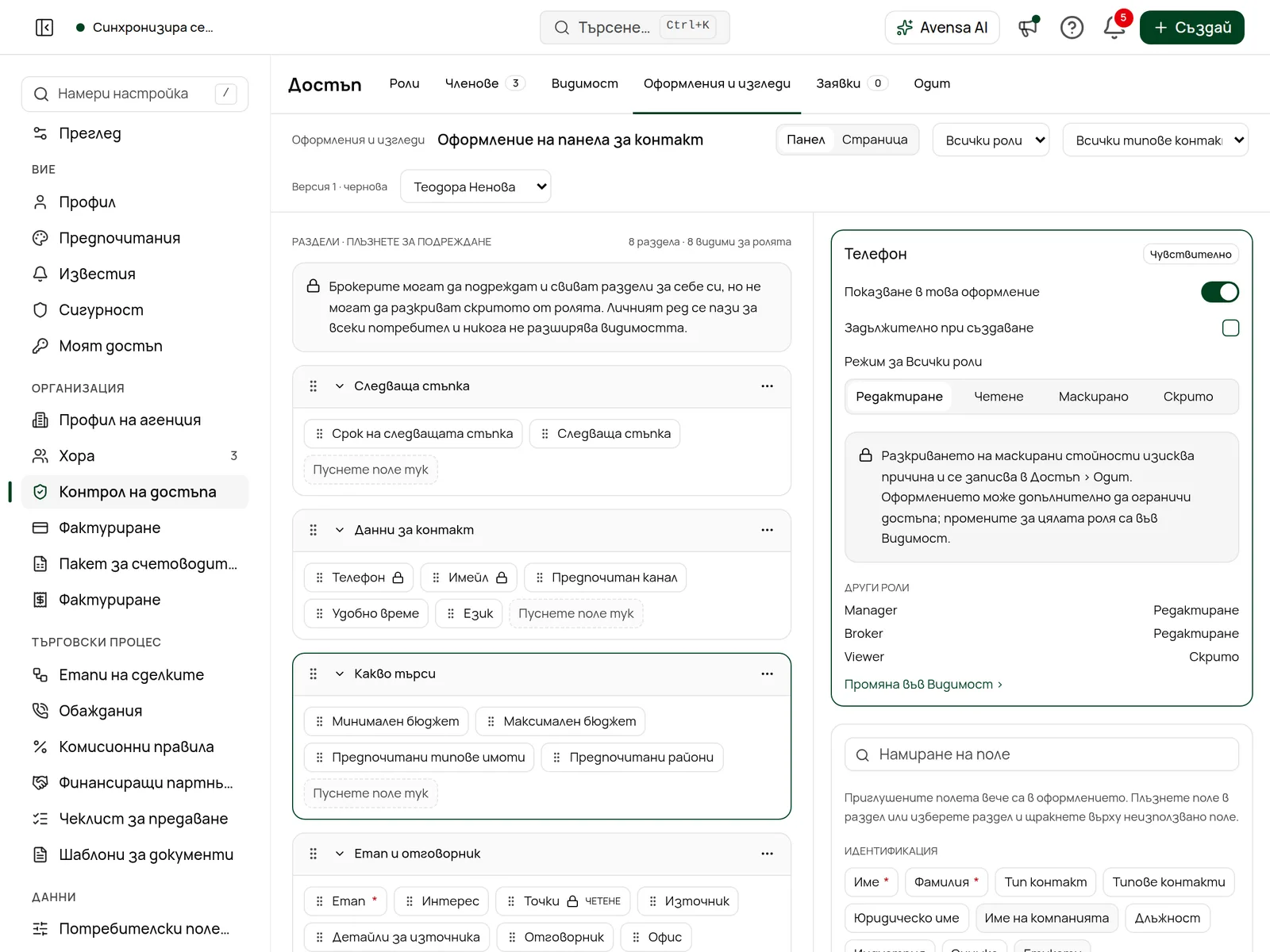Open Комисионни правила in sidebar
Viewport: 1270px width, 952px height.
click(x=135, y=747)
